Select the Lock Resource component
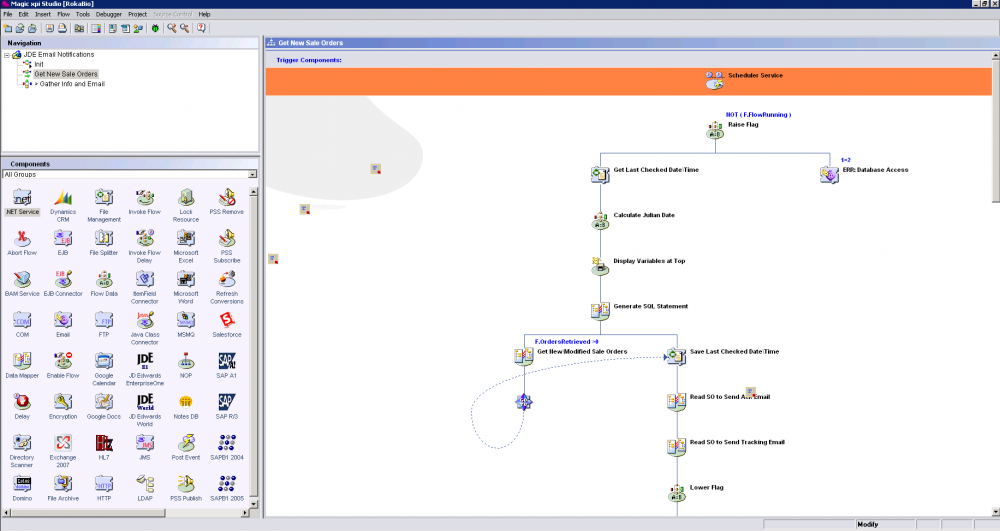The image size is (1000, 531). (x=186, y=206)
